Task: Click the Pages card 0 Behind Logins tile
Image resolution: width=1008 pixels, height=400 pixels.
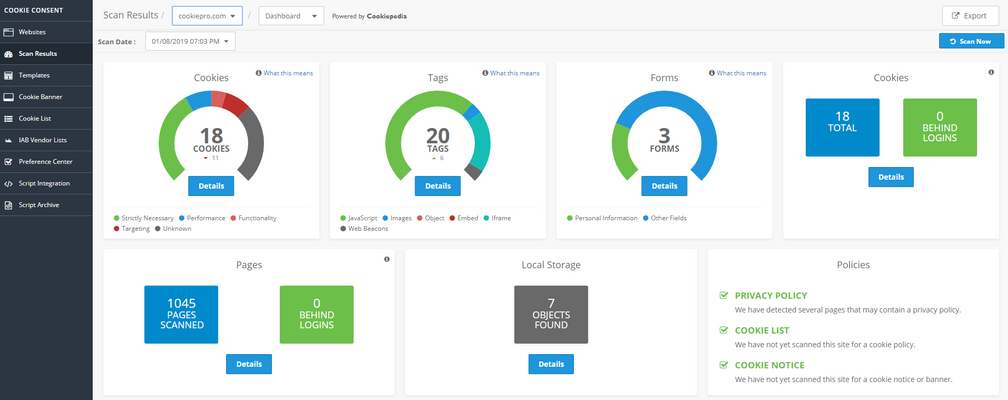Action: 316,314
